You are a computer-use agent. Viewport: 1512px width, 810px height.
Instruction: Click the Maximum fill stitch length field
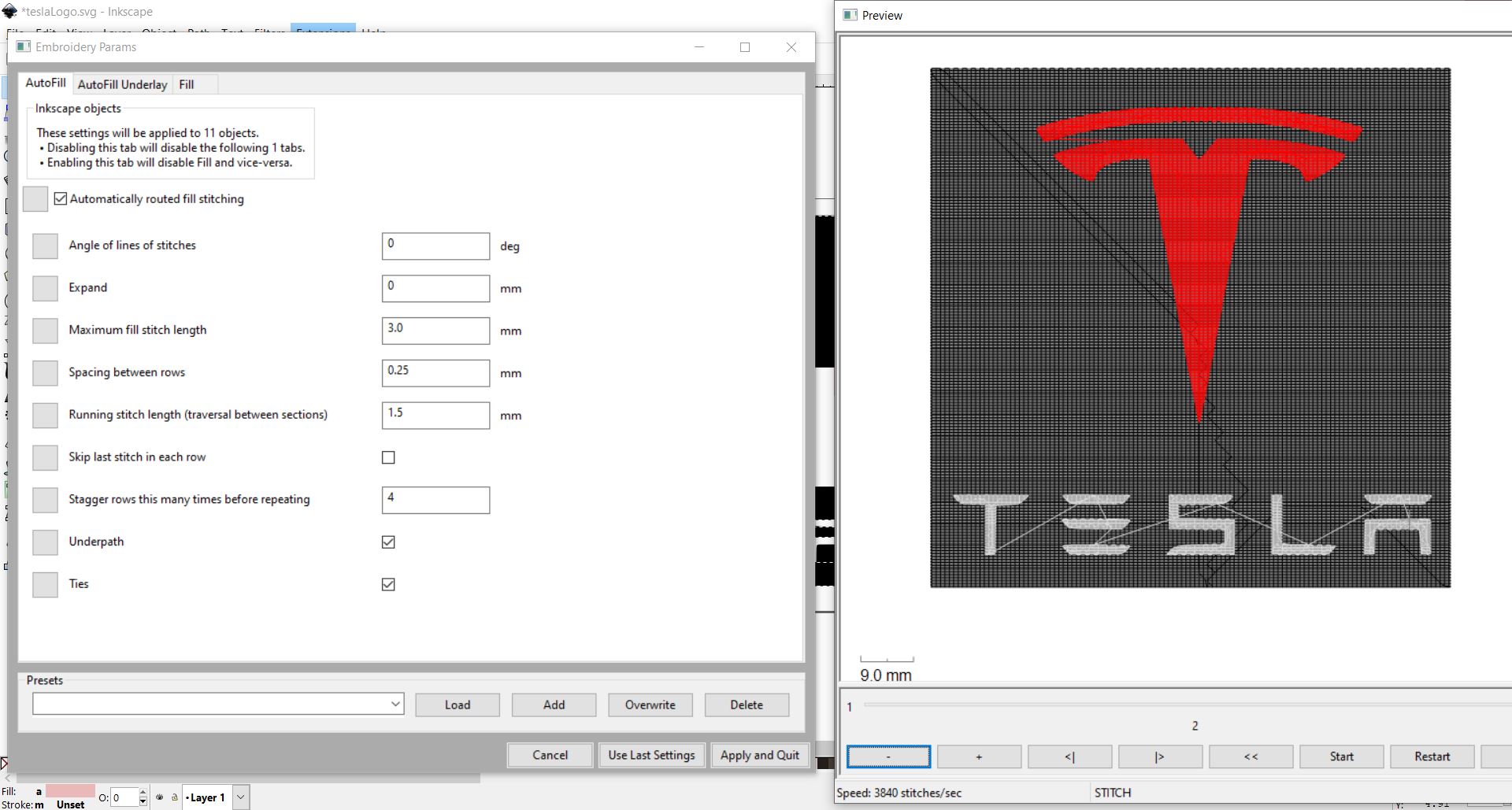coord(435,331)
